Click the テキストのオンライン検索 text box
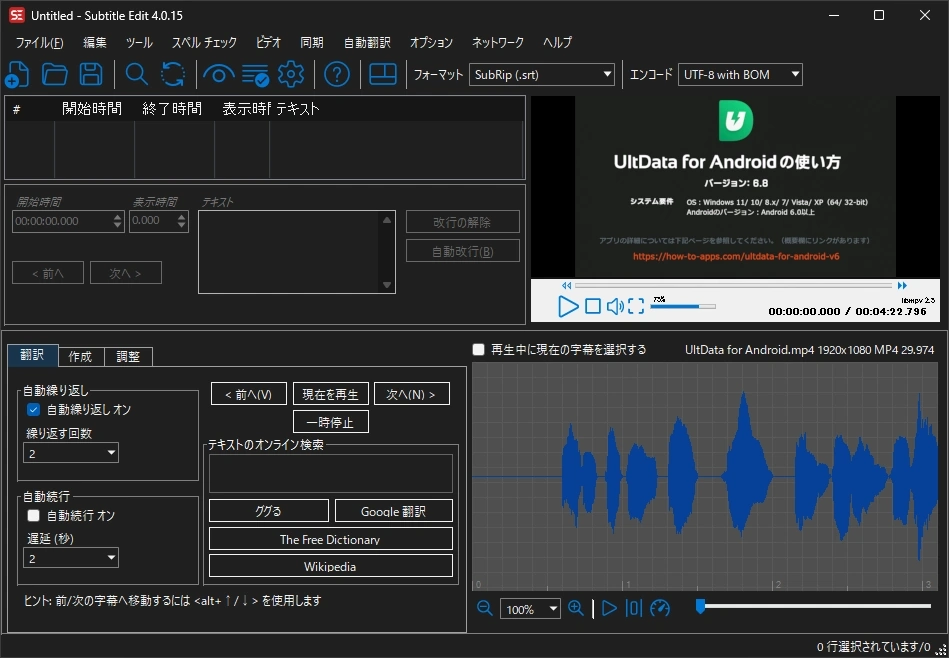Screen dimensions: 949x658 pyautogui.click(x=330, y=473)
